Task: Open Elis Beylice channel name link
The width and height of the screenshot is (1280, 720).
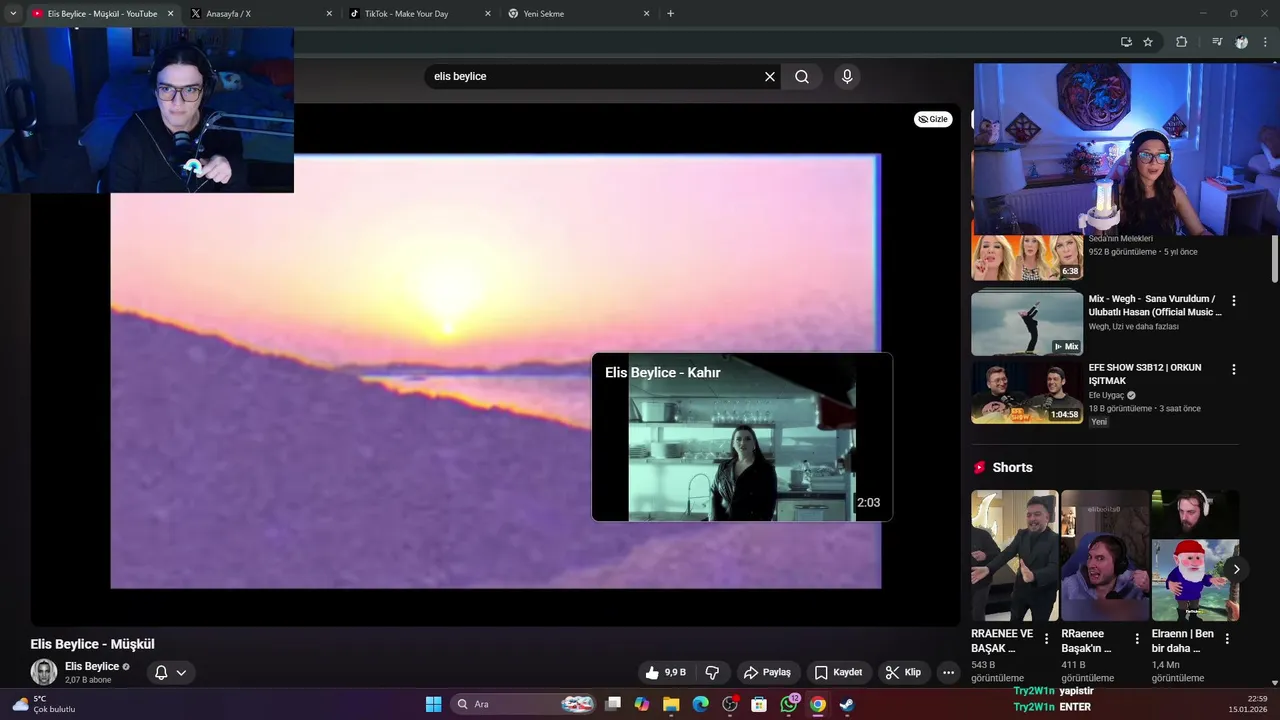Action: click(92, 667)
